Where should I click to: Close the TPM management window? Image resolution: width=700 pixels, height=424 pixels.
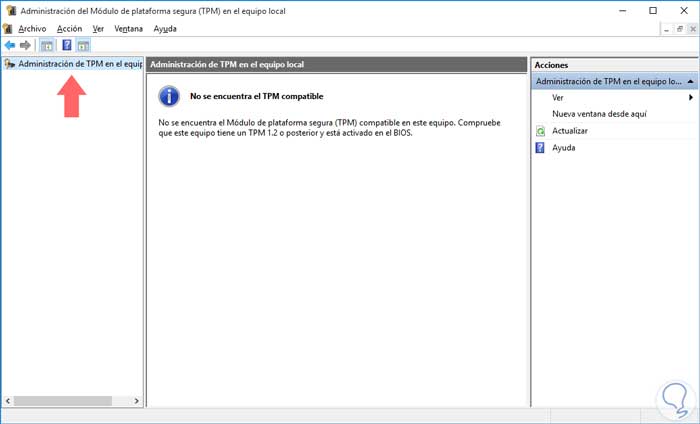[684, 11]
